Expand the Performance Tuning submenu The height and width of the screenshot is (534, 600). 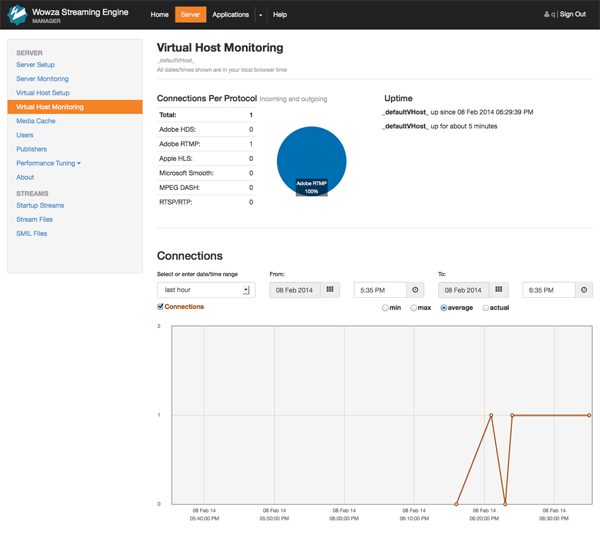[48, 163]
